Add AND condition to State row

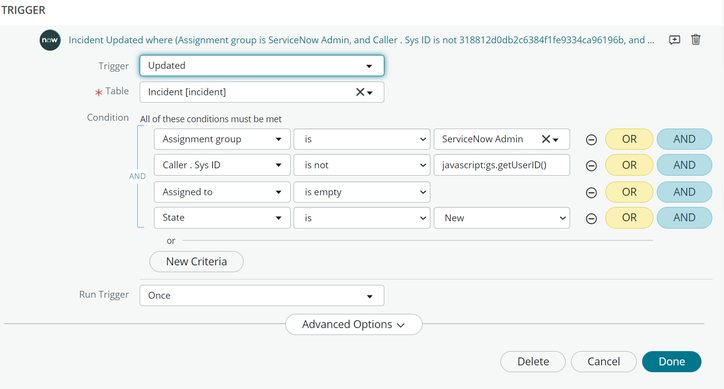(x=684, y=218)
